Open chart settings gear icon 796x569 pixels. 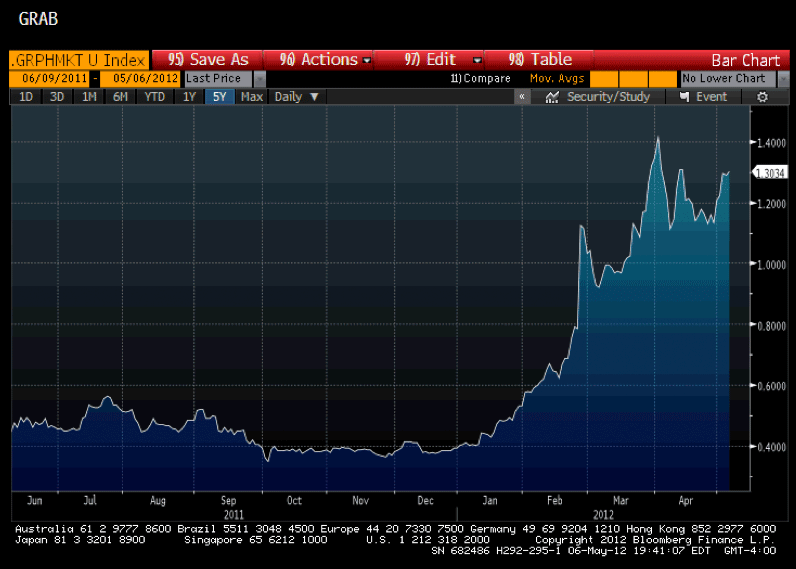(x=762, y=97)
